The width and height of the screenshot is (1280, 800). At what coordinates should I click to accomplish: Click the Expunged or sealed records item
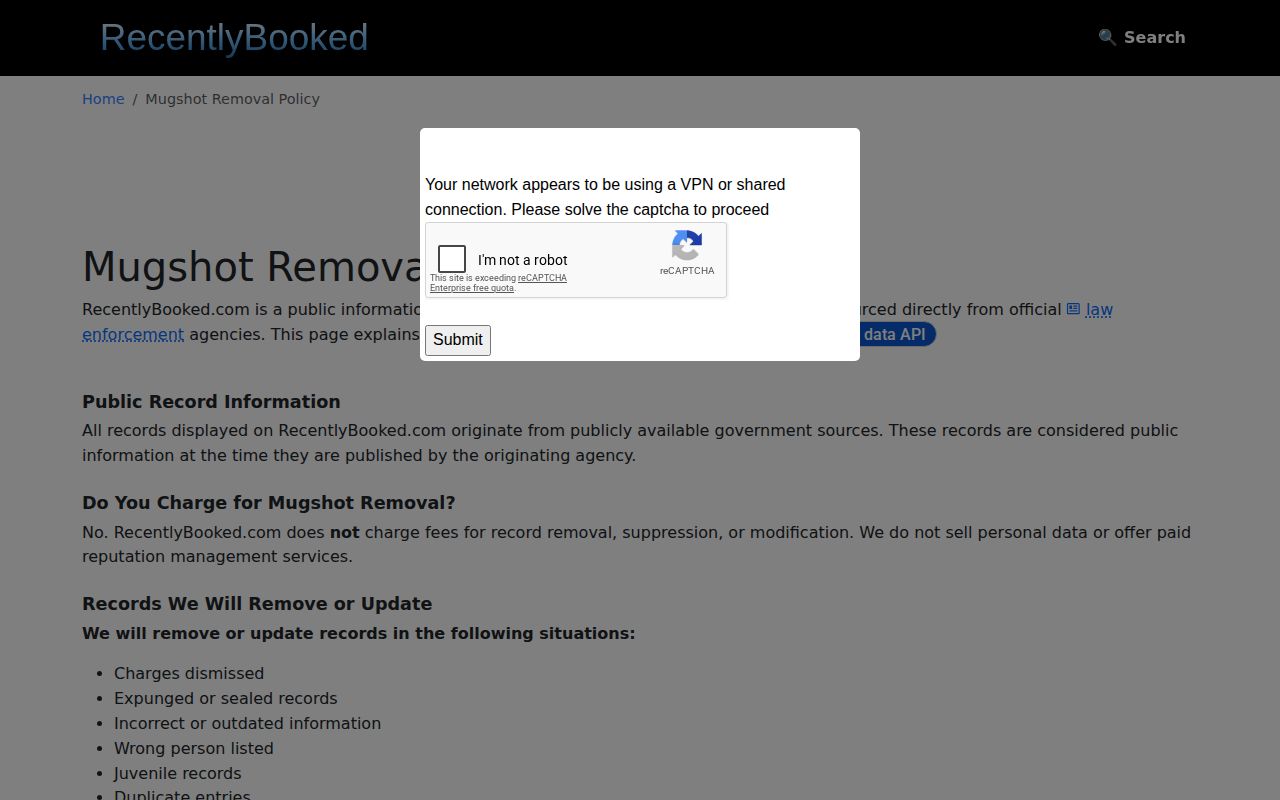[x=225, y=698]
